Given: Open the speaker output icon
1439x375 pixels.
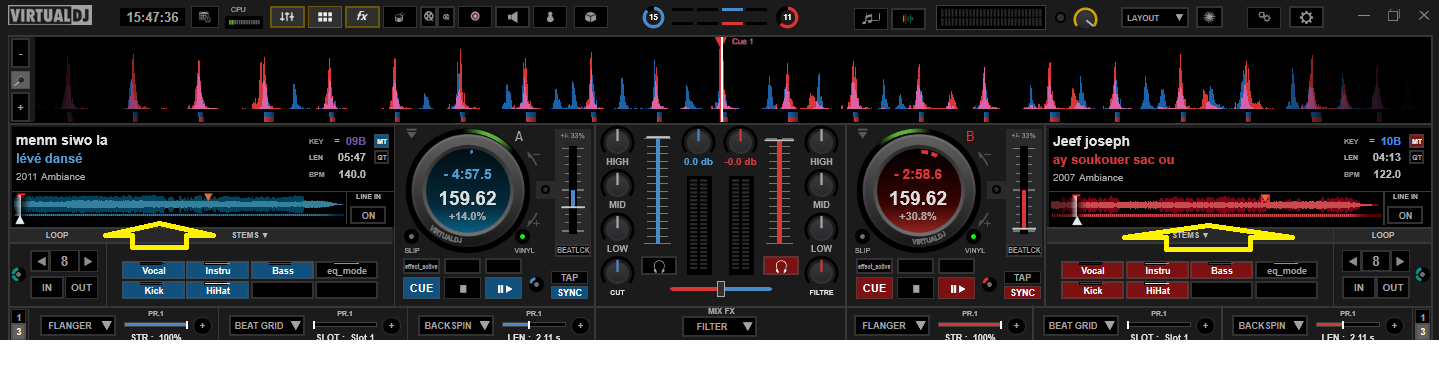Looking at the screenshot, I should tap(512, 17).
